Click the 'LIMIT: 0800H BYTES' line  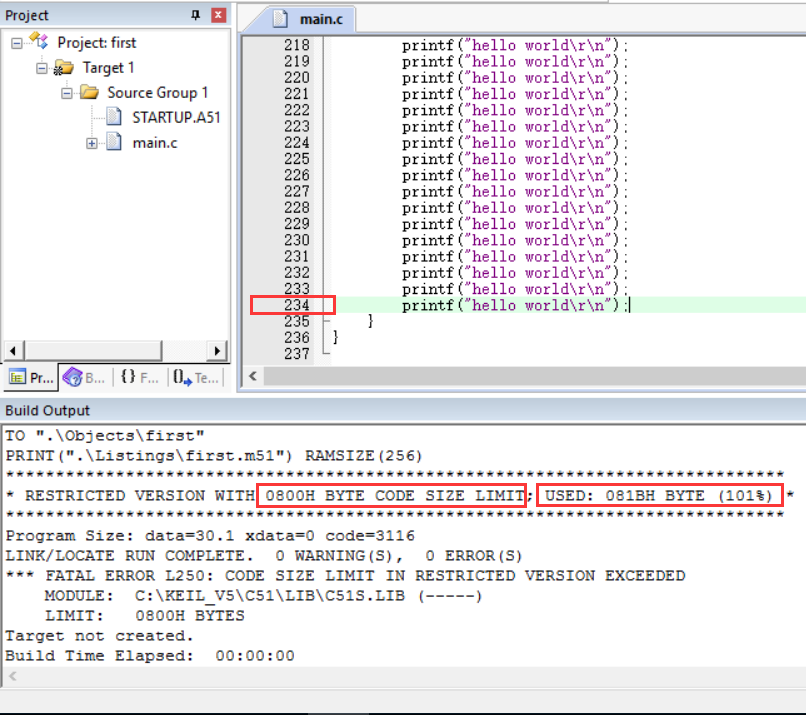click(145, 616)
